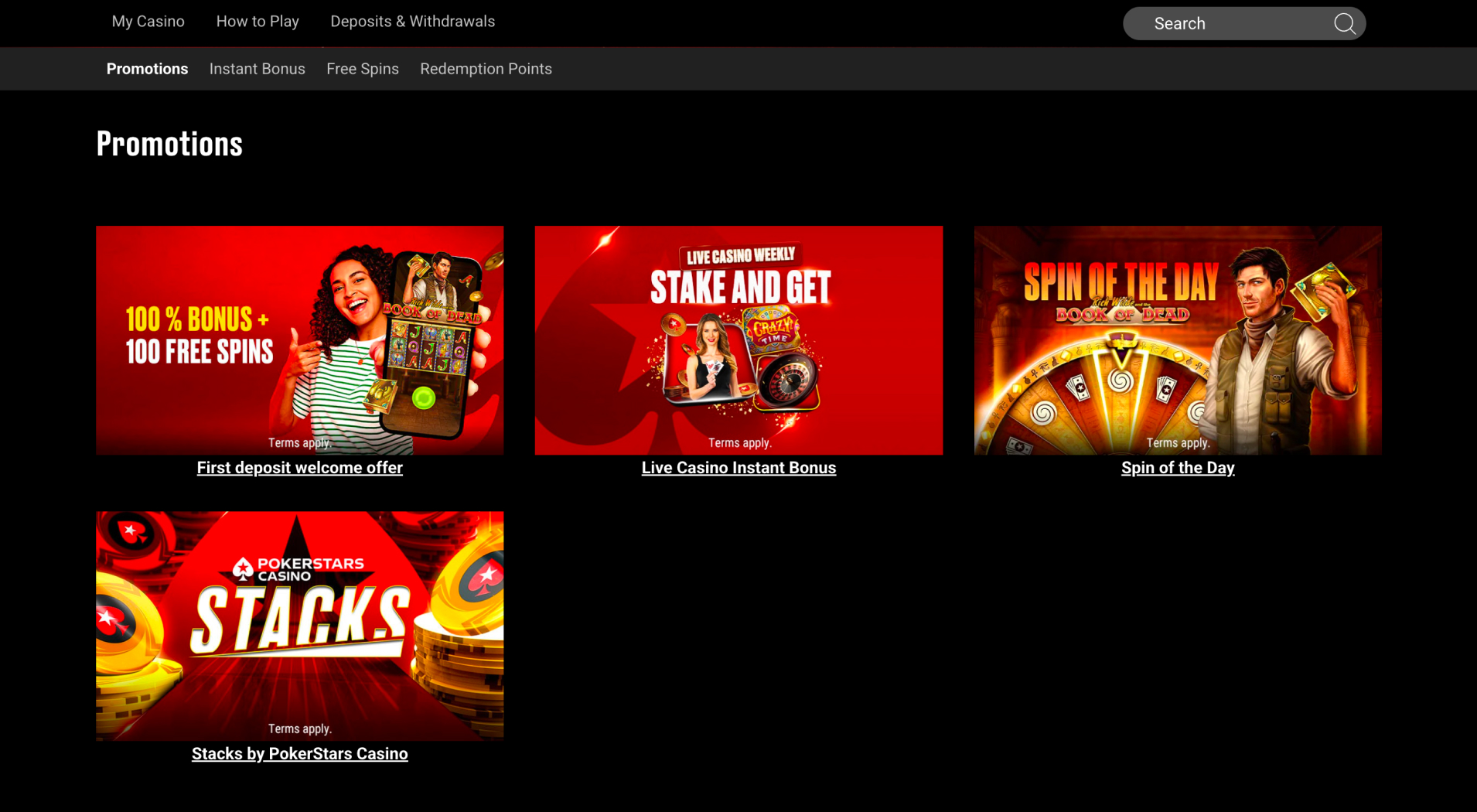Open the How to Play menu
The height and width of the screenshot is (812, 1477).
click(x=258, y=22)
